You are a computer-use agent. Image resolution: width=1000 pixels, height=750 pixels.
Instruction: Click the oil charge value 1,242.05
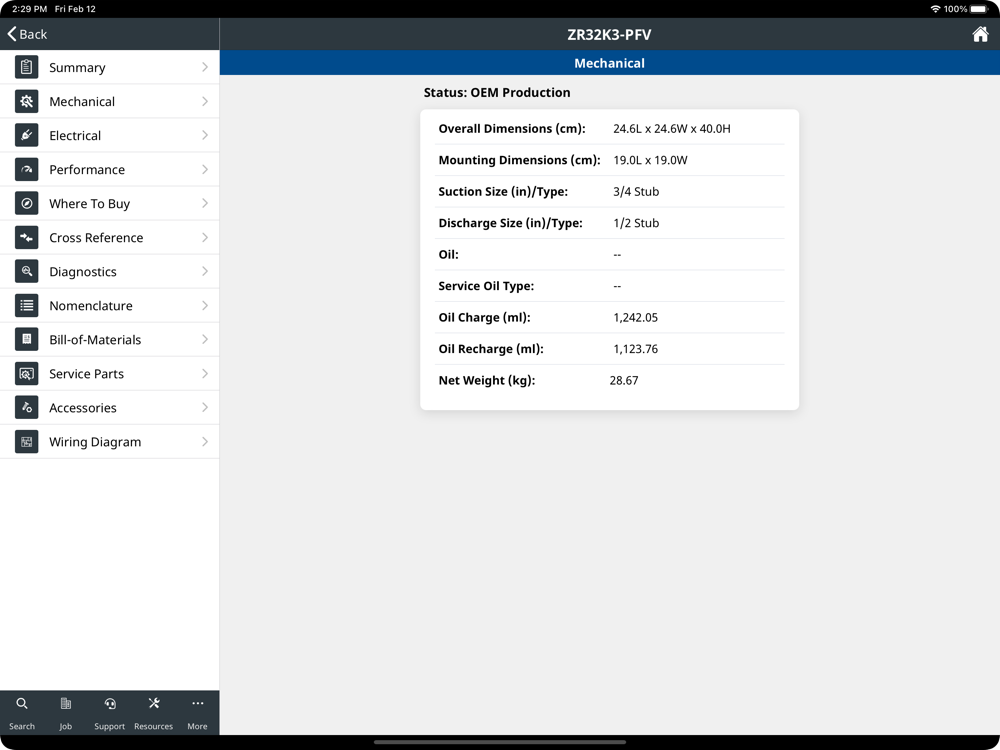635,318
